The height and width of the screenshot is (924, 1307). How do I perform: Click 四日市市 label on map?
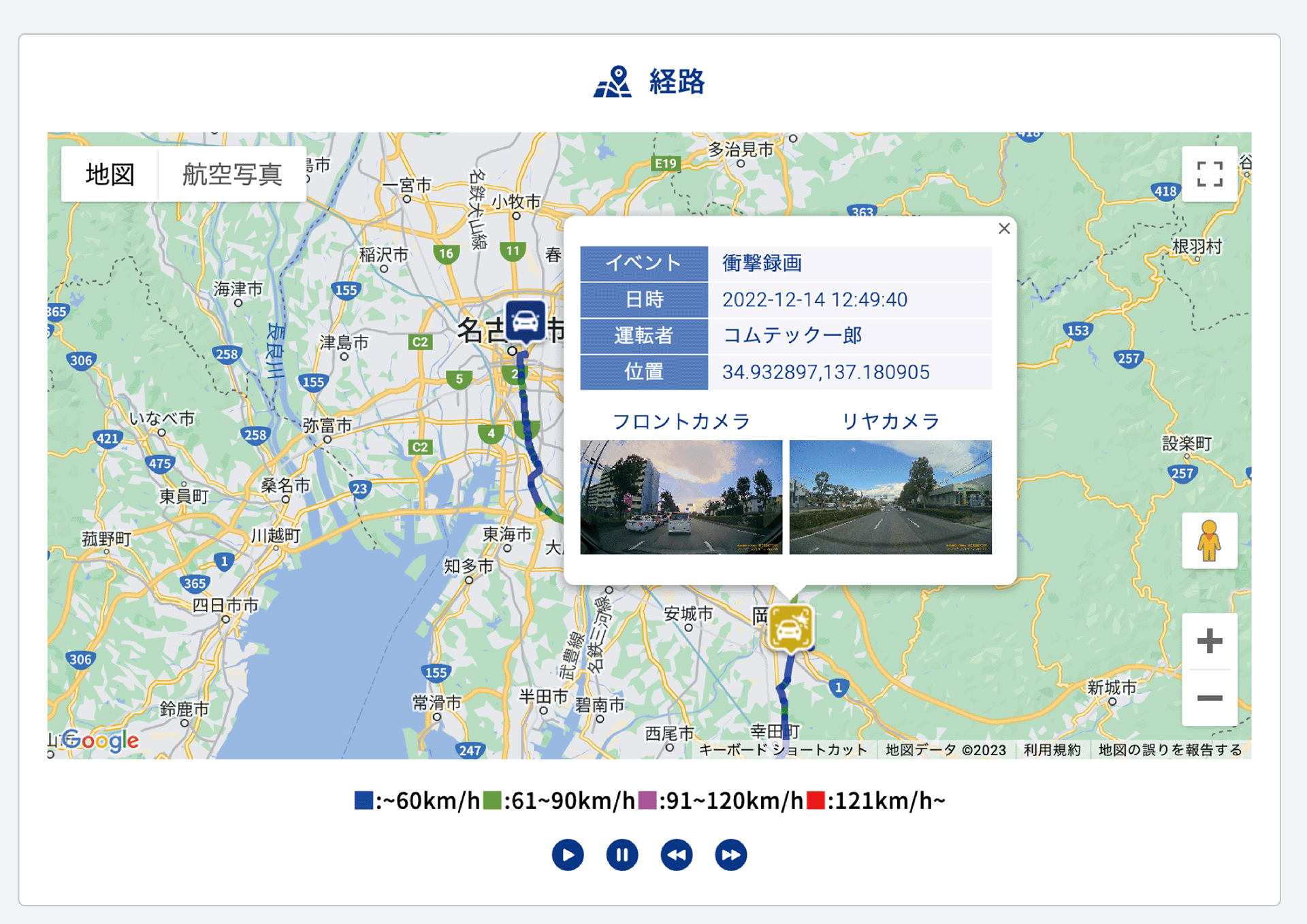[x=225, y=605]
